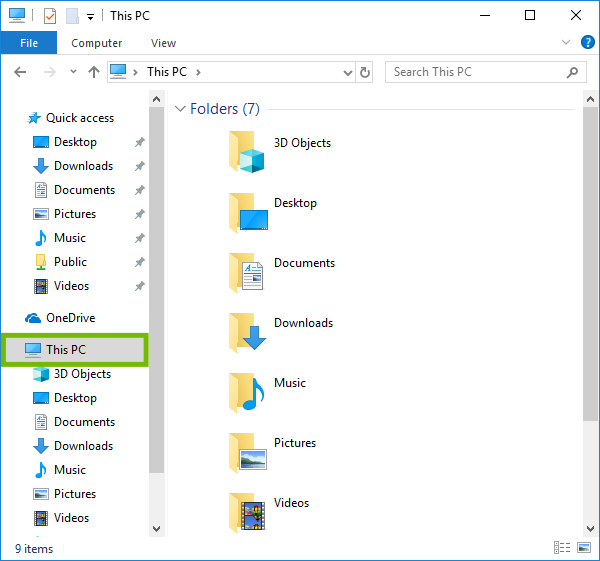Screen dimensions: 600x561
Task: Open pinned Documents under Quick access
Action: coord(85,190)
